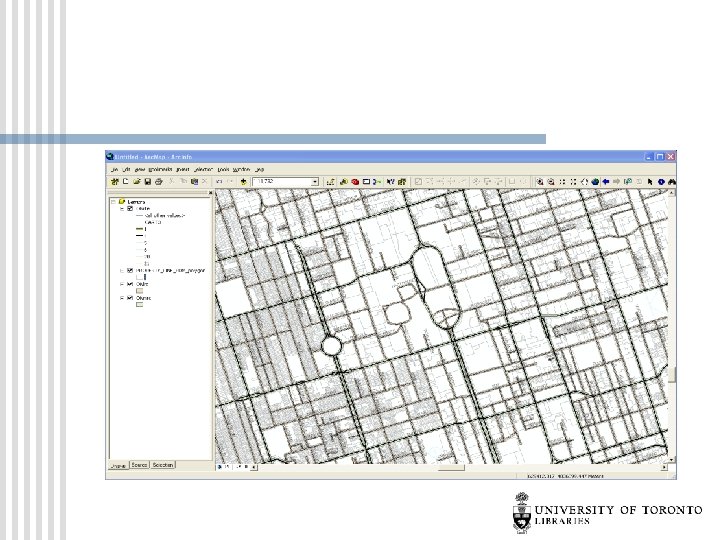The height and width of the screenshot is (540, 720).
Task: Go to next extent arrow
Action: point(617,182)
